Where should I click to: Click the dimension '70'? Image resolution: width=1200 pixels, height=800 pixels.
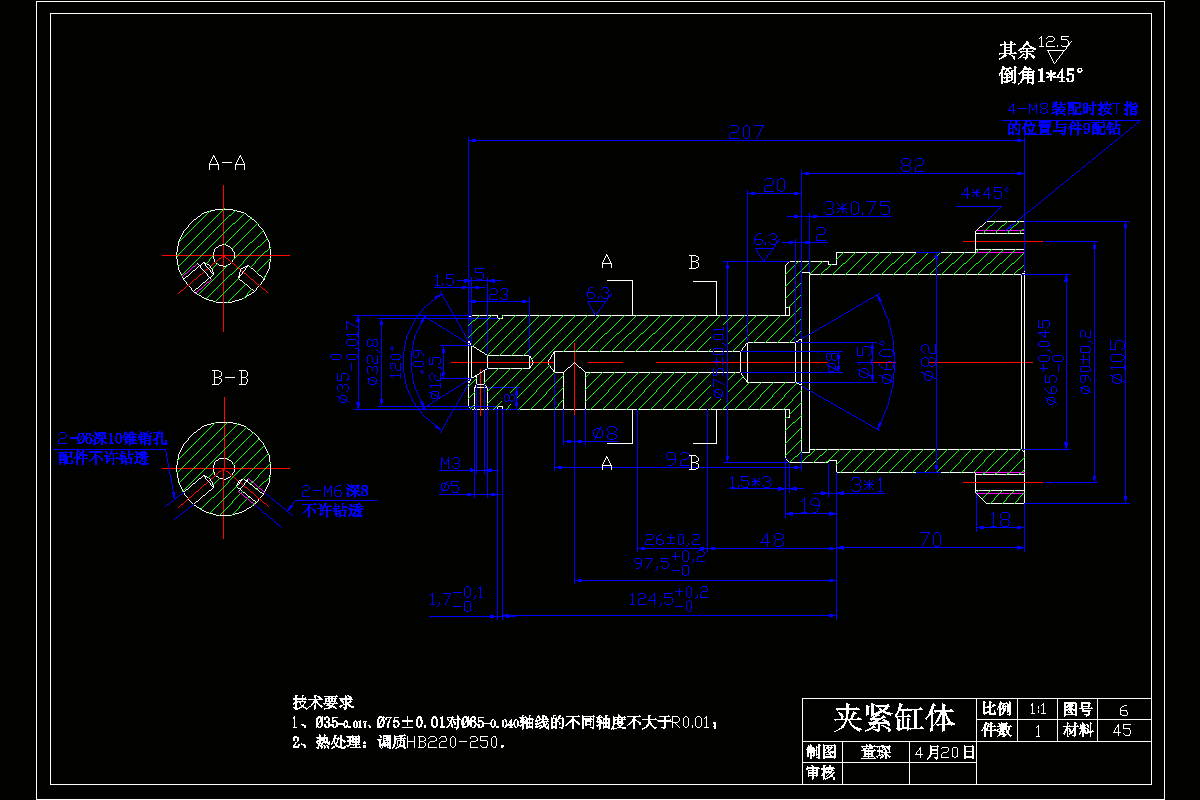(931, 540)
